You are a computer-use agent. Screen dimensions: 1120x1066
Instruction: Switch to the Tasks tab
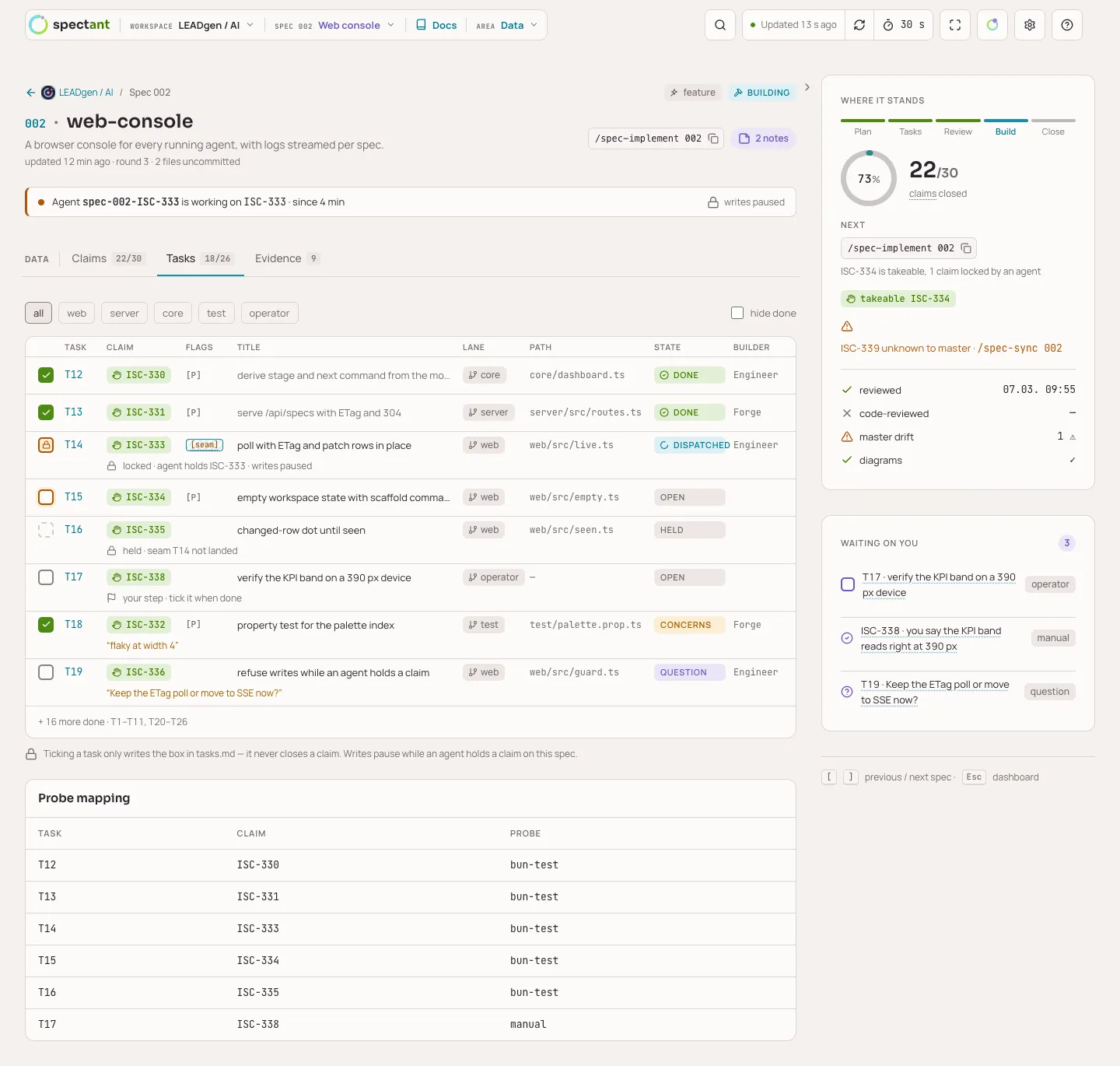point(200,258)
